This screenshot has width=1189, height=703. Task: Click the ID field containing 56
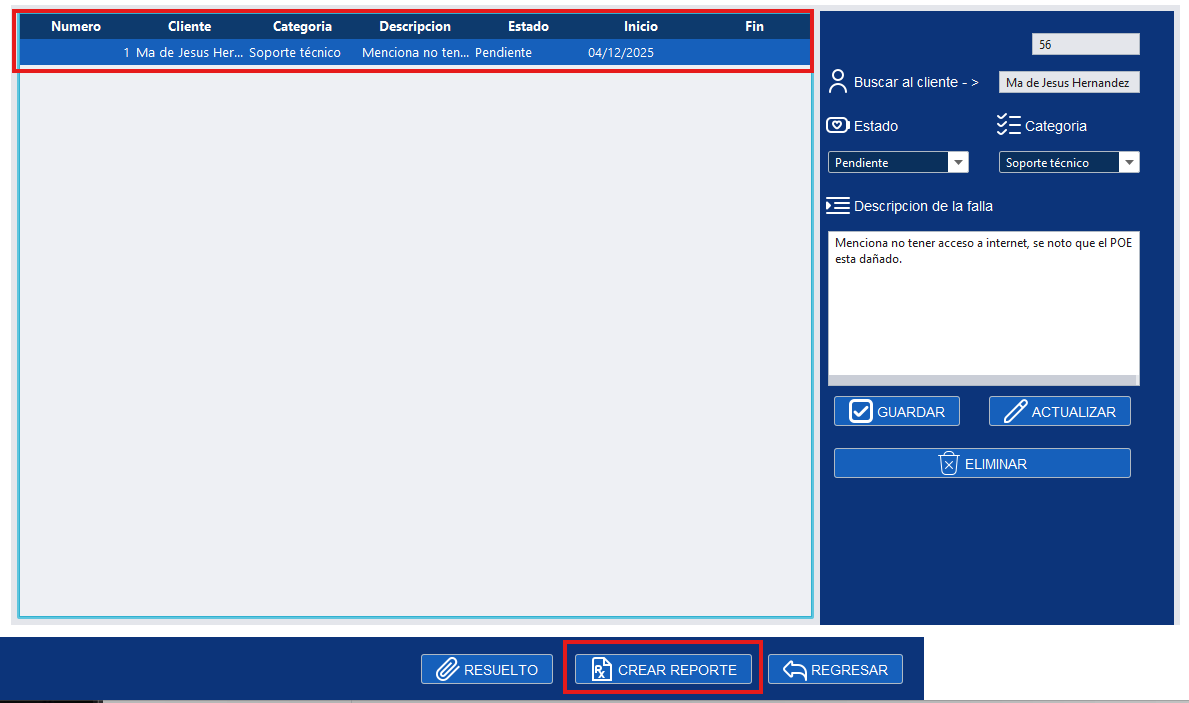(x=1085, y=45)
